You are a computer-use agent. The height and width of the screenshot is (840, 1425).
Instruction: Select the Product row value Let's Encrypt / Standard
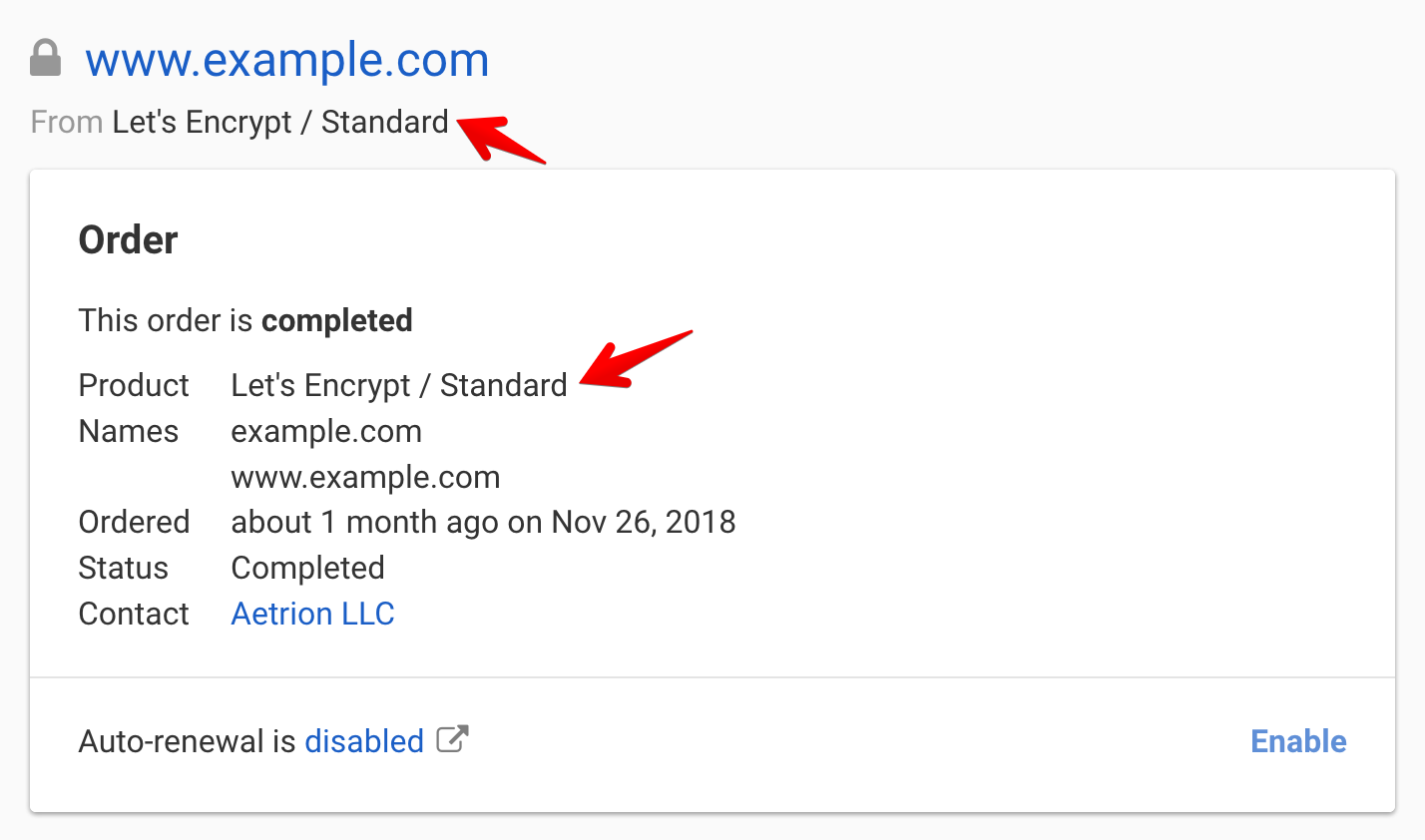399,385
